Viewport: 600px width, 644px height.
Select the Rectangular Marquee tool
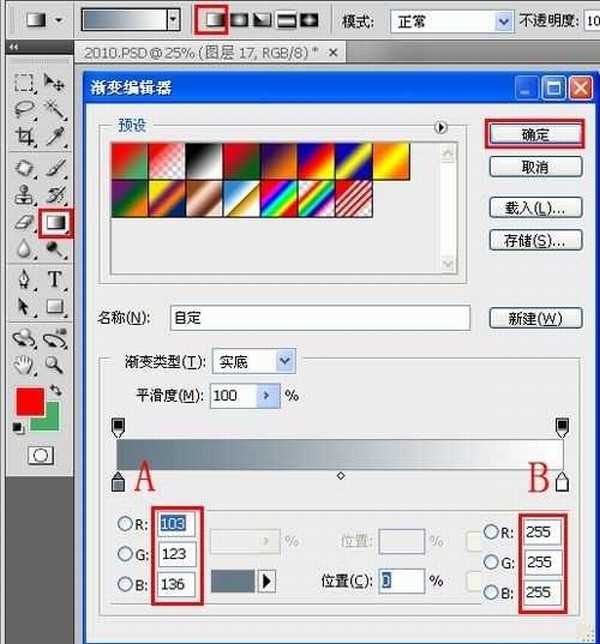point(26,82)
